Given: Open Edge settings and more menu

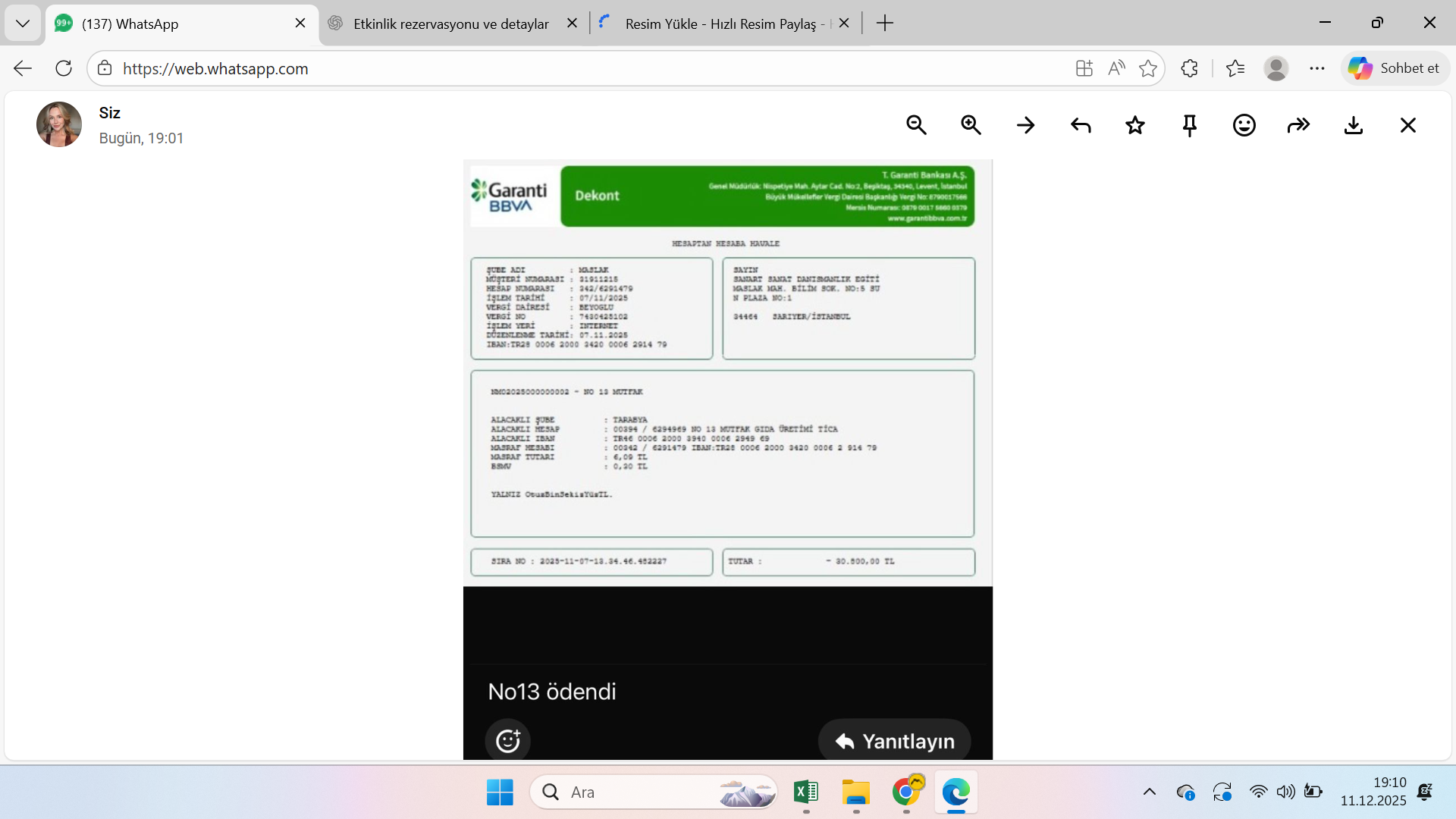Looking at the screenshot, I should pos(1317,68).
